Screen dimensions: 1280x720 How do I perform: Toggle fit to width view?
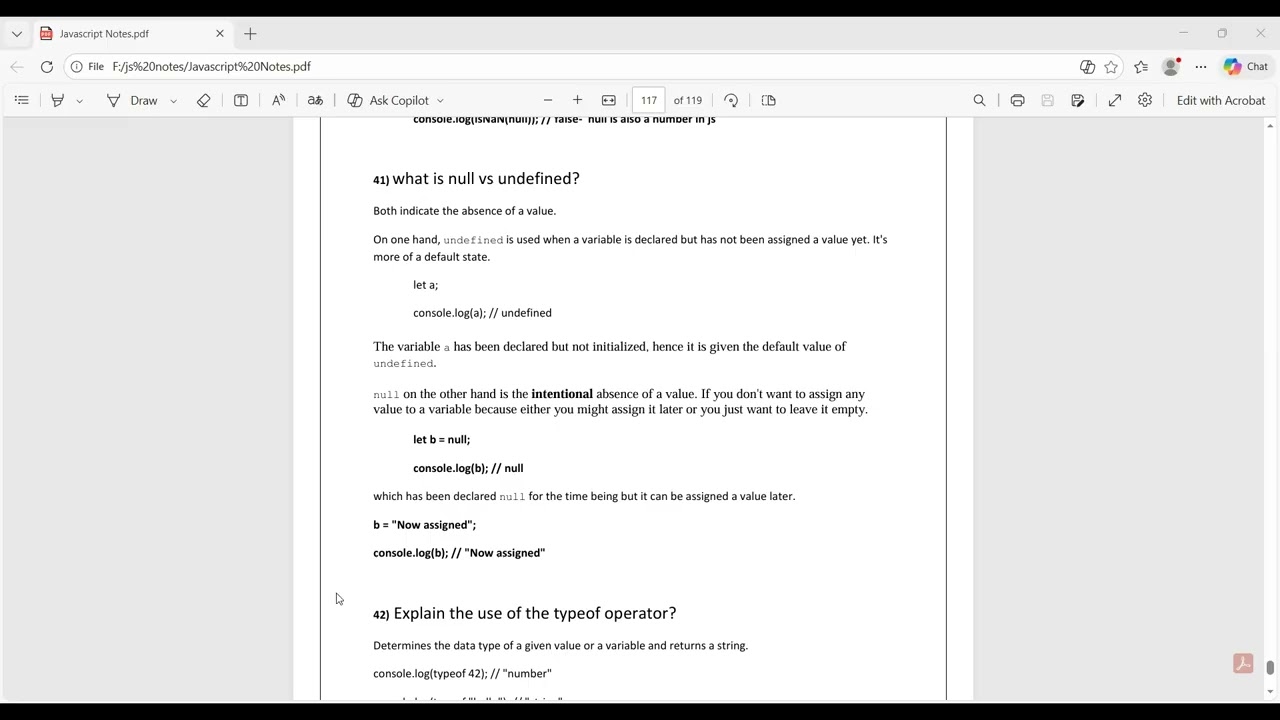pyautogui.click(x=608, y=100)
